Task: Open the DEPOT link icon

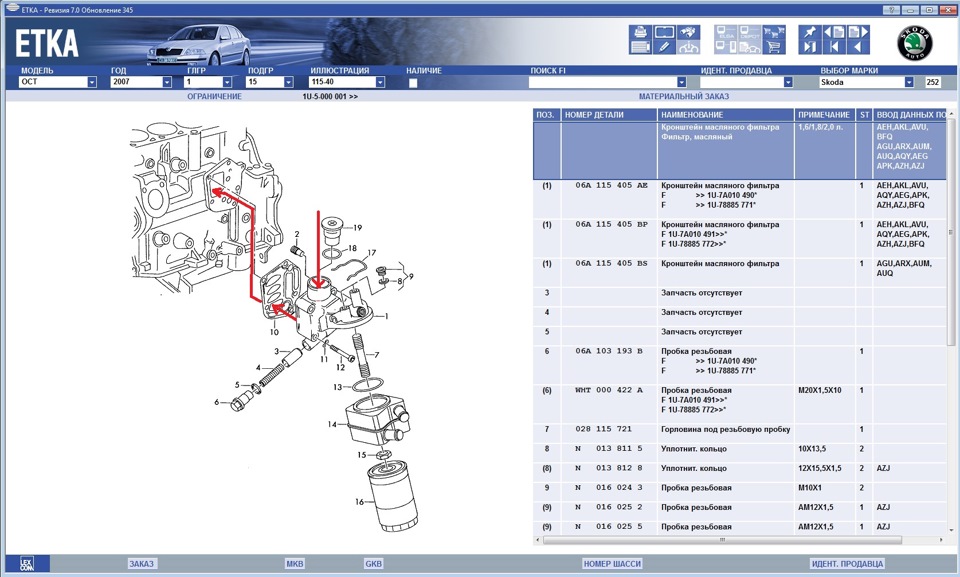Action: [x=749, y=32]
